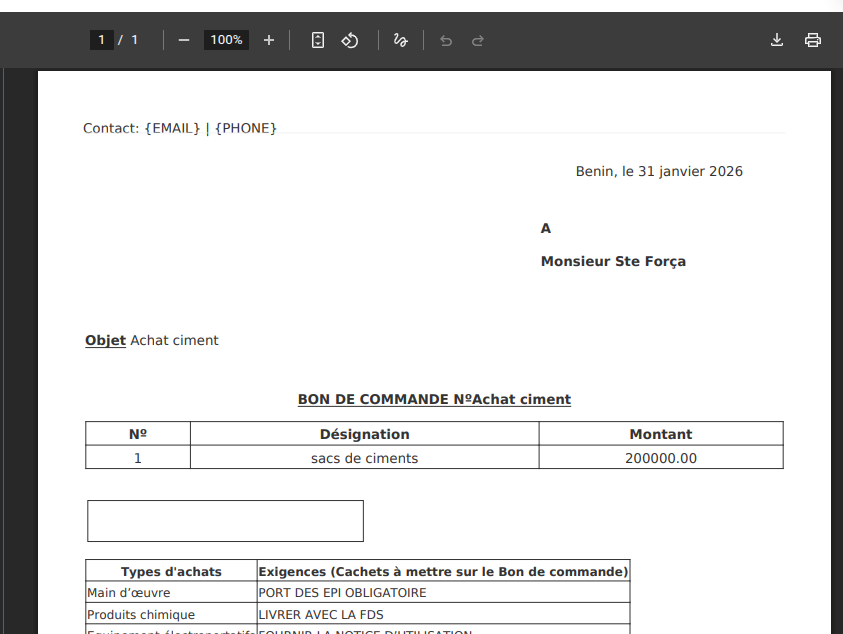This screenshot has width=843, height=634.
Task: Click the 'sacs de ciments' table cell
Action: 364,458
